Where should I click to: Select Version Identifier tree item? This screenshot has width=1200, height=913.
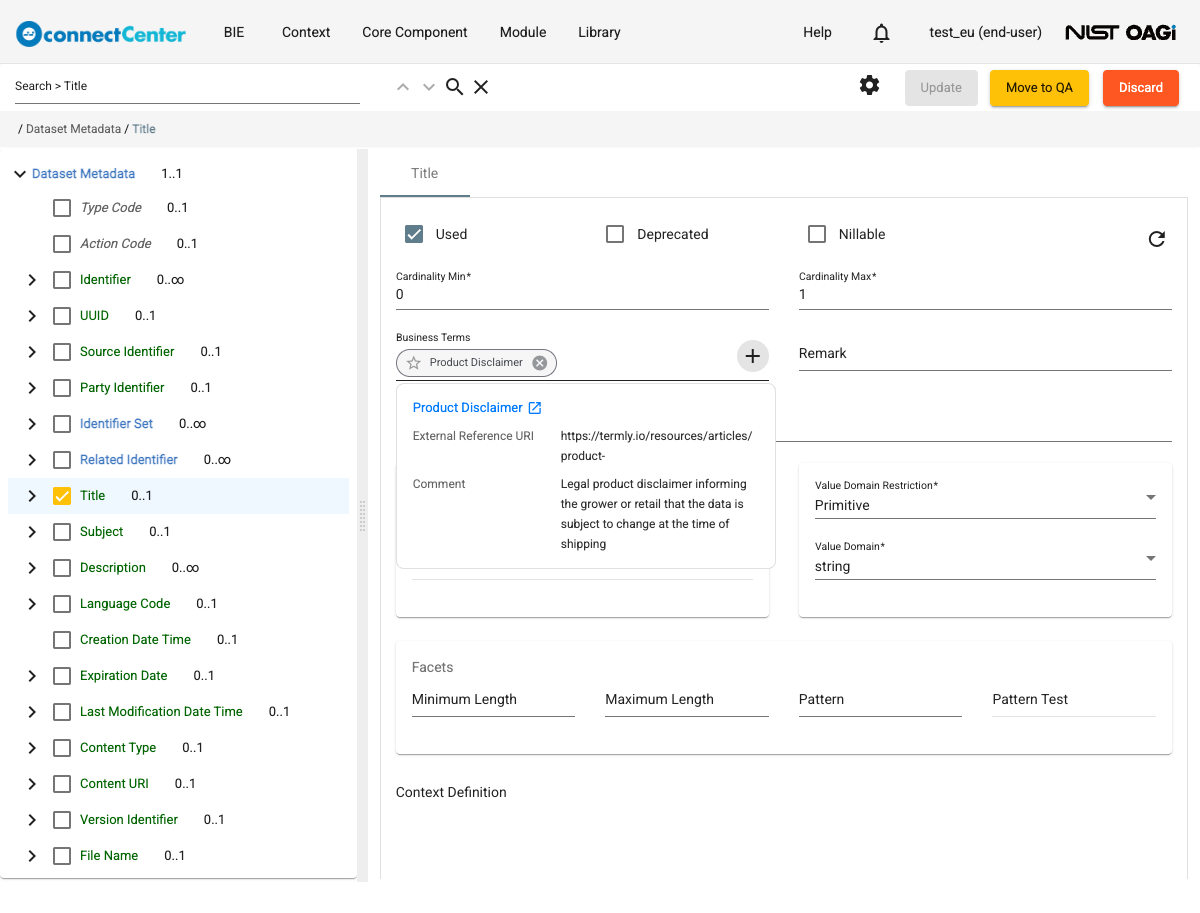129,820
